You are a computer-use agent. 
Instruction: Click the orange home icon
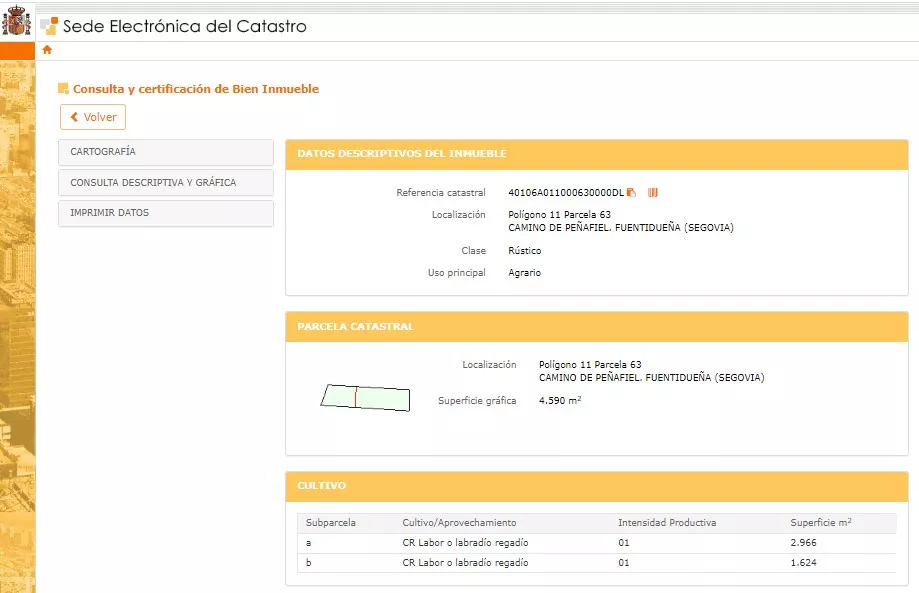[x=47, y=50]
